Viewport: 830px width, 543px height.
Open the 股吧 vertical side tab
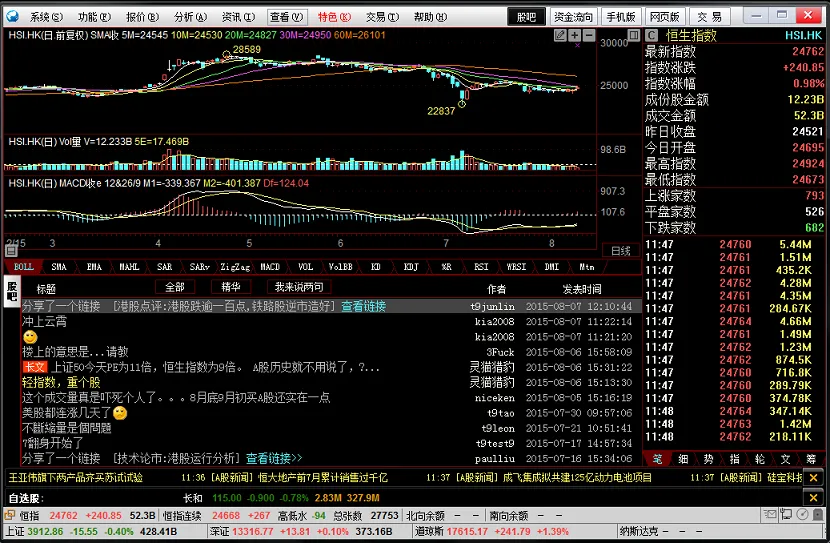pos(12,291)
